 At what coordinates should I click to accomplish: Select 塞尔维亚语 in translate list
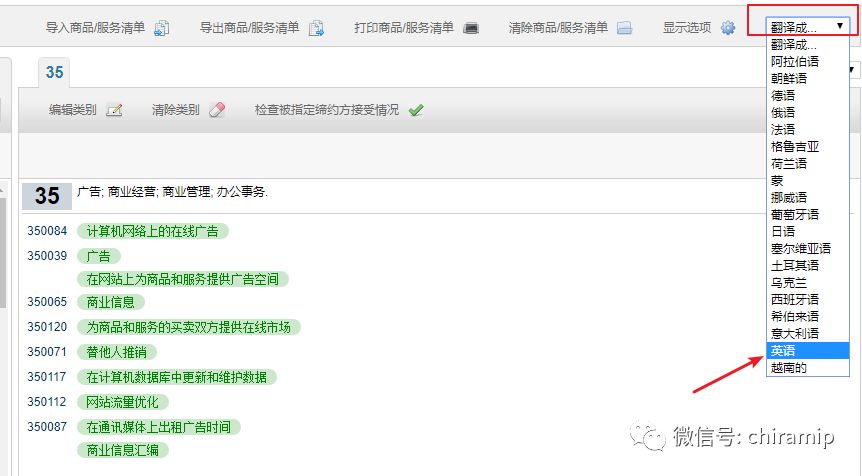point(807,248)
